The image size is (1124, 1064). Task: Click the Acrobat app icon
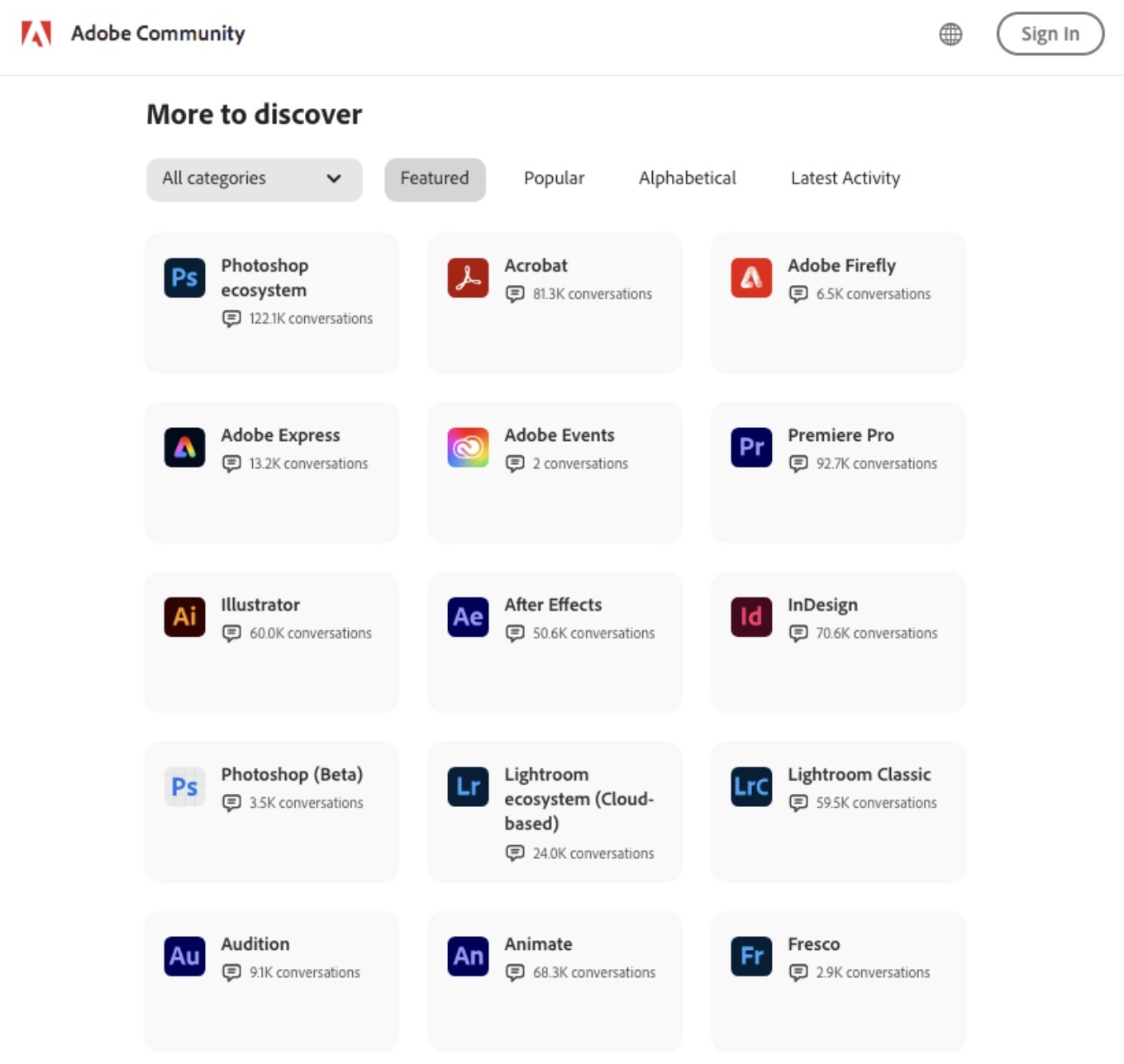[x=468, y=278]
